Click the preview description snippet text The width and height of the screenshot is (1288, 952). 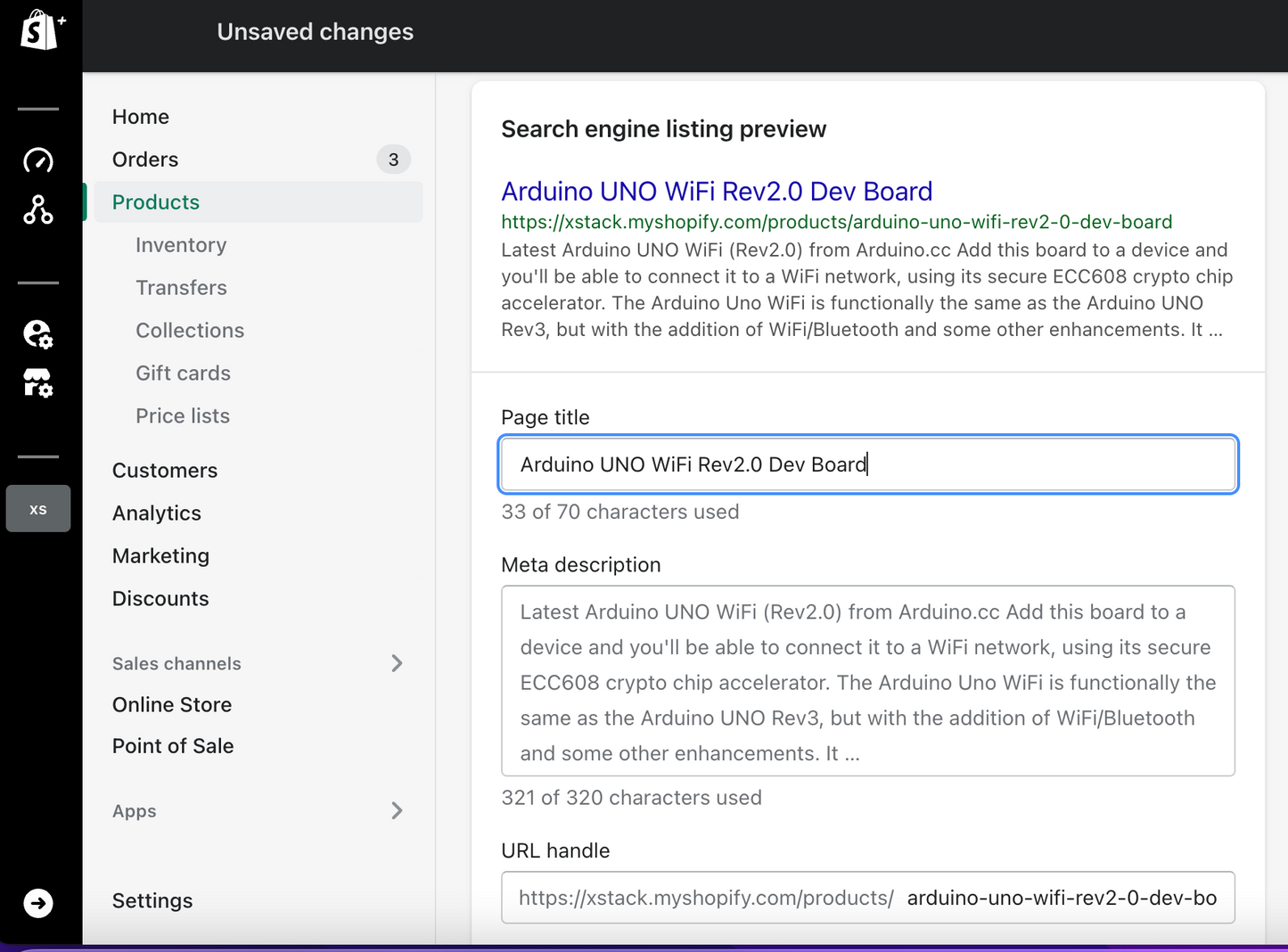pos(866,290)
